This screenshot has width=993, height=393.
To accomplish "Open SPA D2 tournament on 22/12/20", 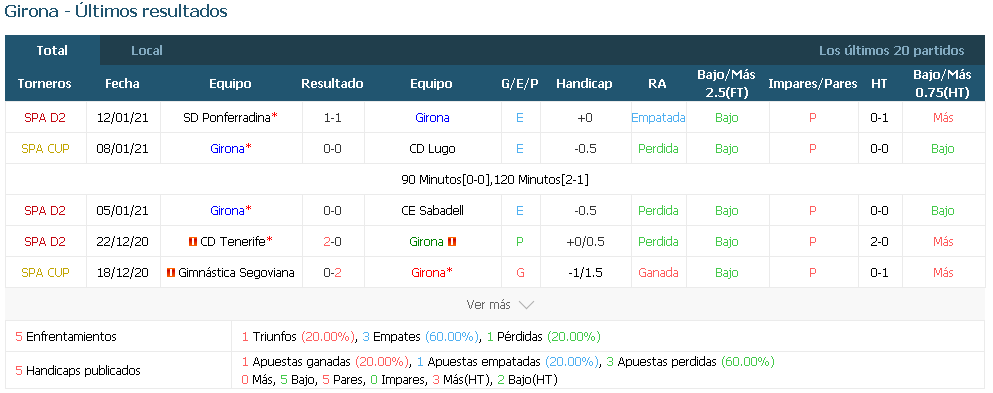I will 45,242.
